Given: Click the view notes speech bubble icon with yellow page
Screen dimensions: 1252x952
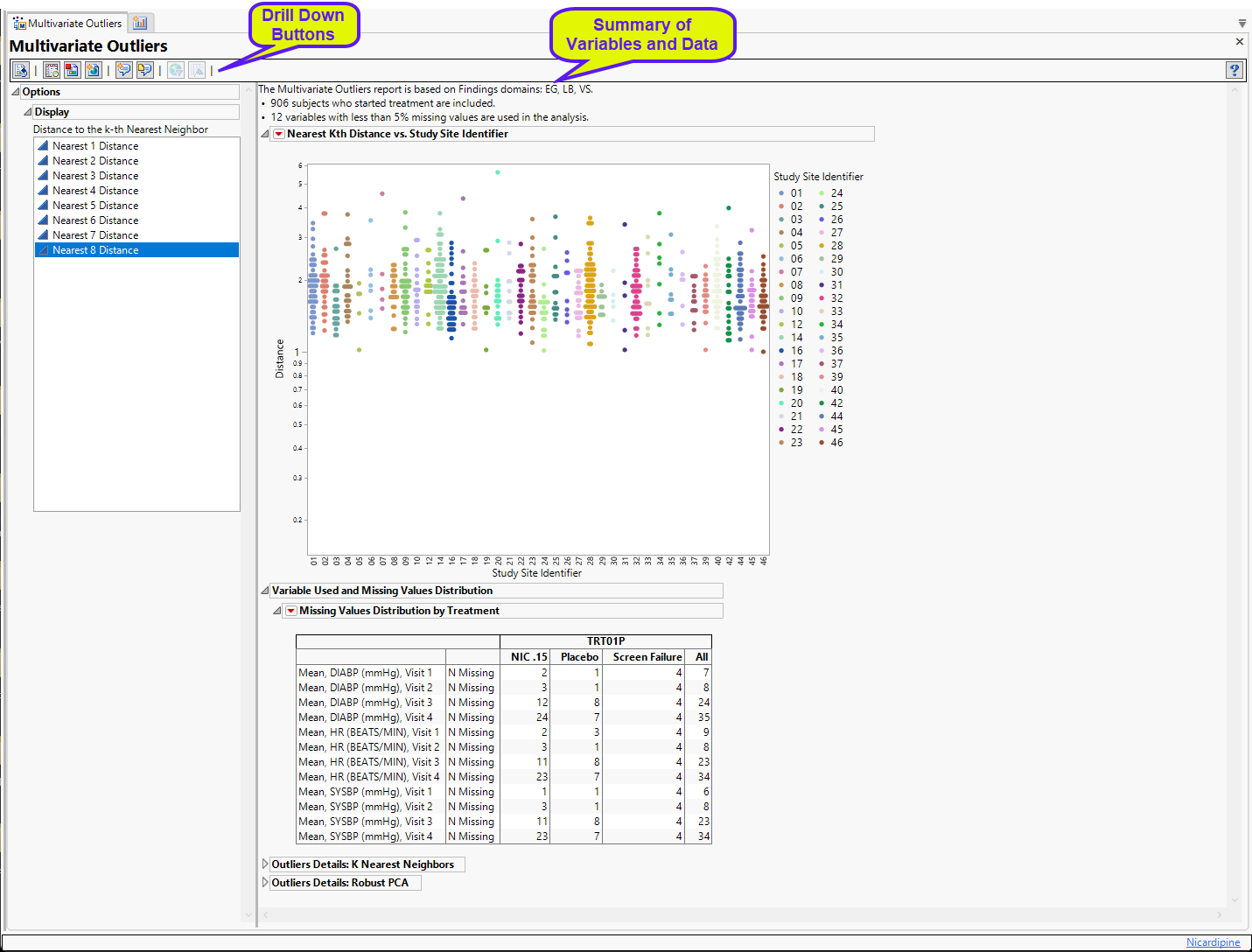Looking at the screenshot, I should (145, 70).
